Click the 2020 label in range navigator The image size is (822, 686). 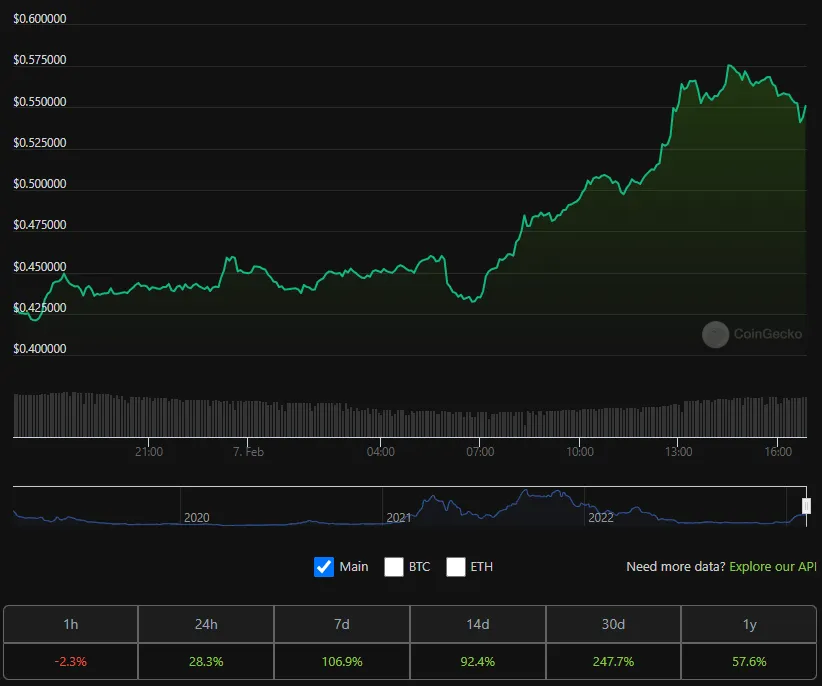[x=197, y=518]
